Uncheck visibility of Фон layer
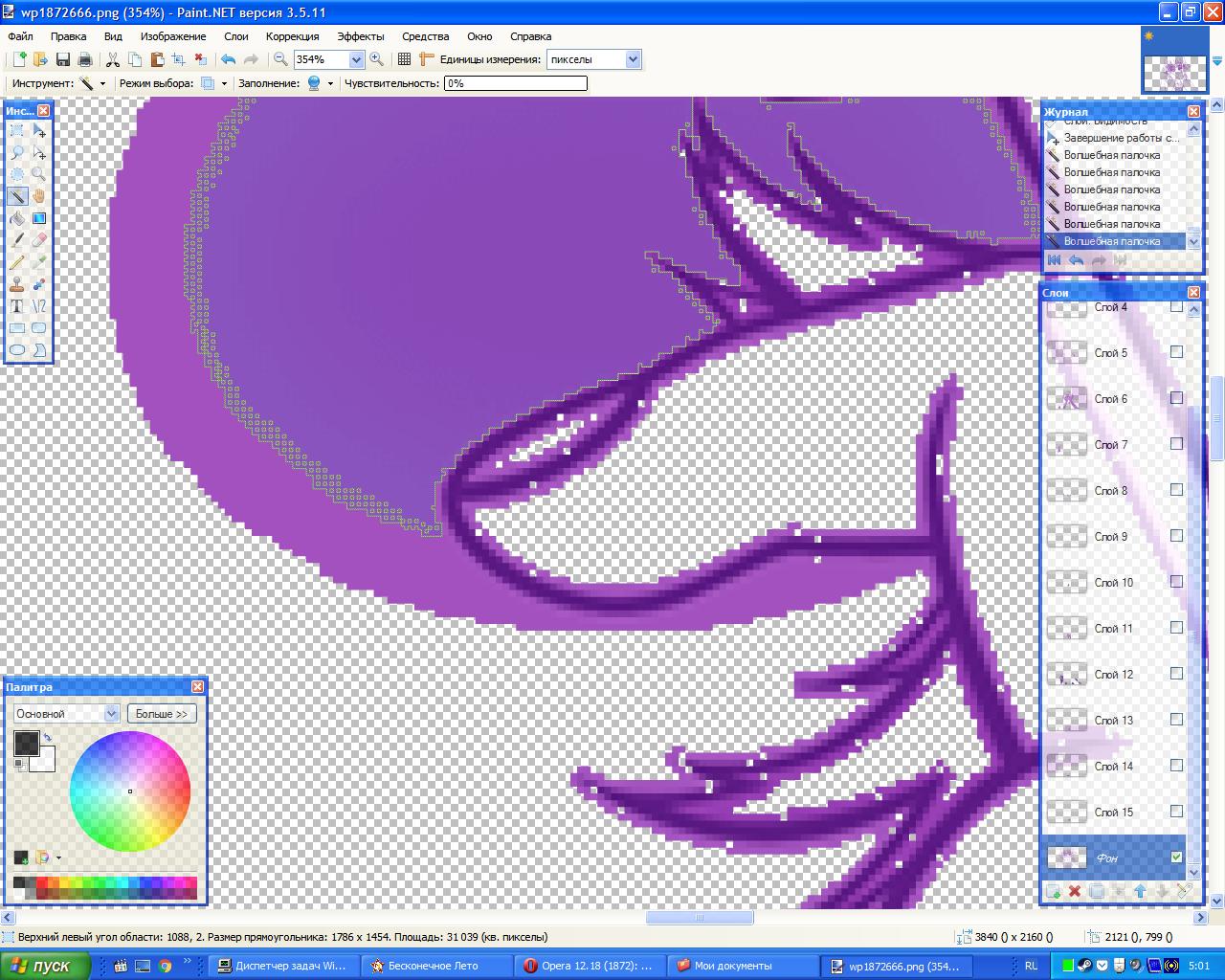 (1176, 857)
